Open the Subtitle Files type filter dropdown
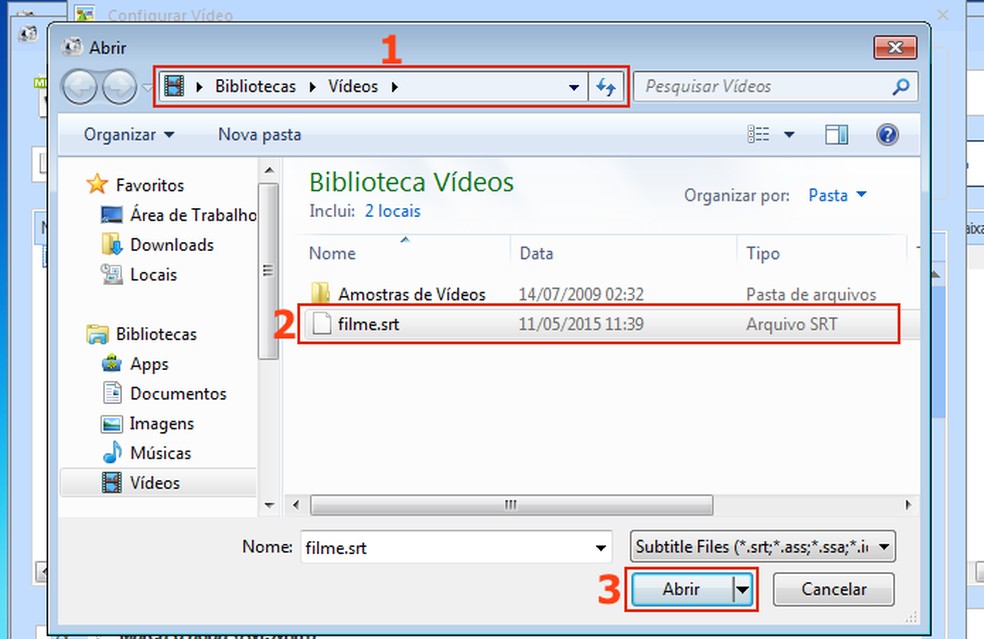Viewport: 984px width, 639px height. click(x=762, y=547)
